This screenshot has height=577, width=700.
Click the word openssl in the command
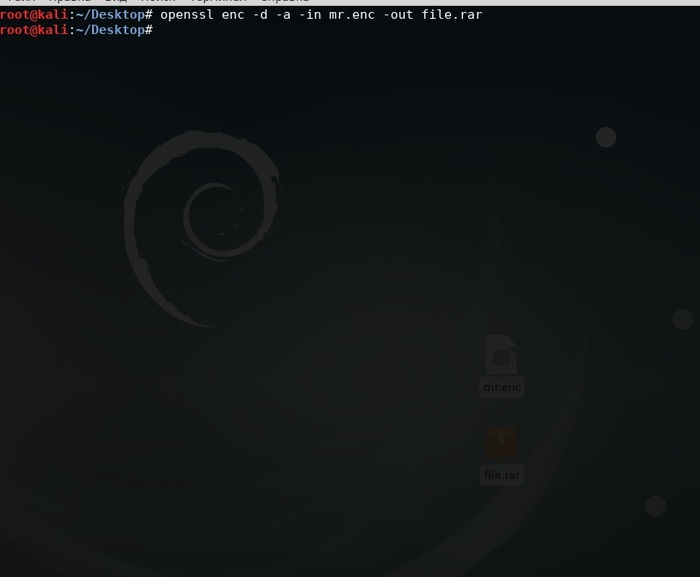pyautogui.click(x=185, y=15)
